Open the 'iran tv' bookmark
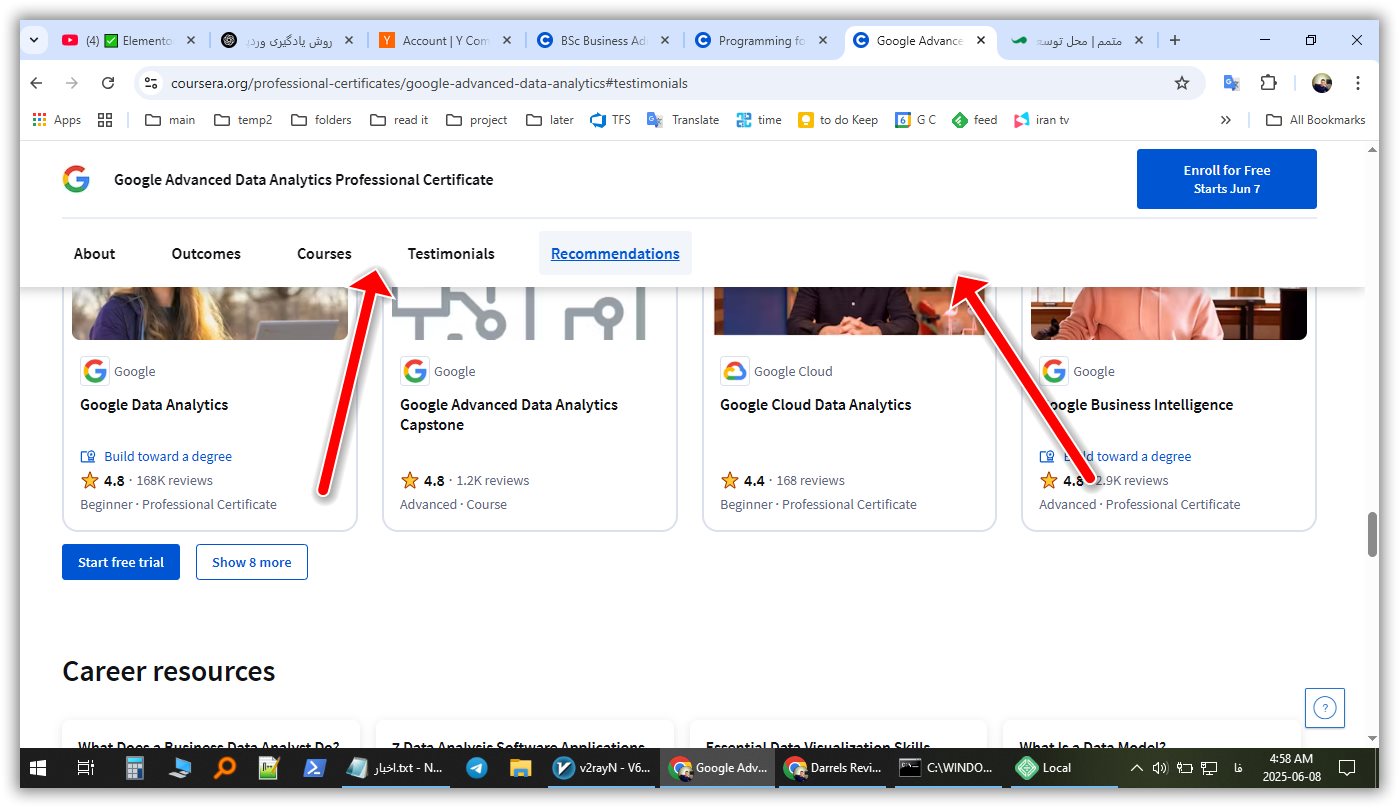1399x808 pixels. pos(1040,119)
